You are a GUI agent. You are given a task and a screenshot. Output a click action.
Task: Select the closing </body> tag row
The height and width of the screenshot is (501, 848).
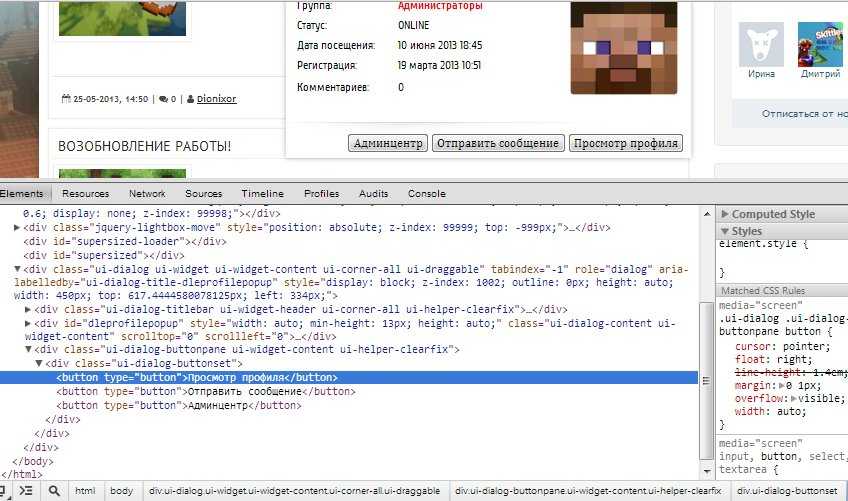33,462
